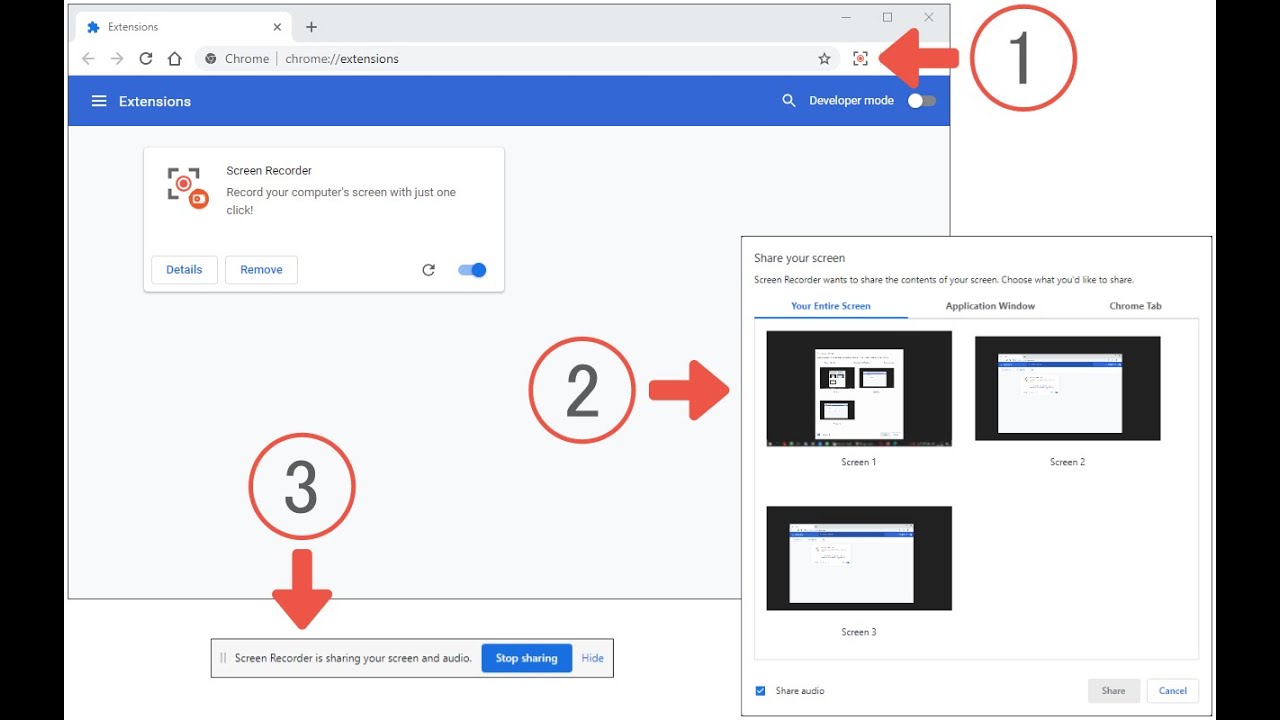This screenshot has width=1280, height=720.
Task: Toggle Developer mode switch
Action: [922, 101]
